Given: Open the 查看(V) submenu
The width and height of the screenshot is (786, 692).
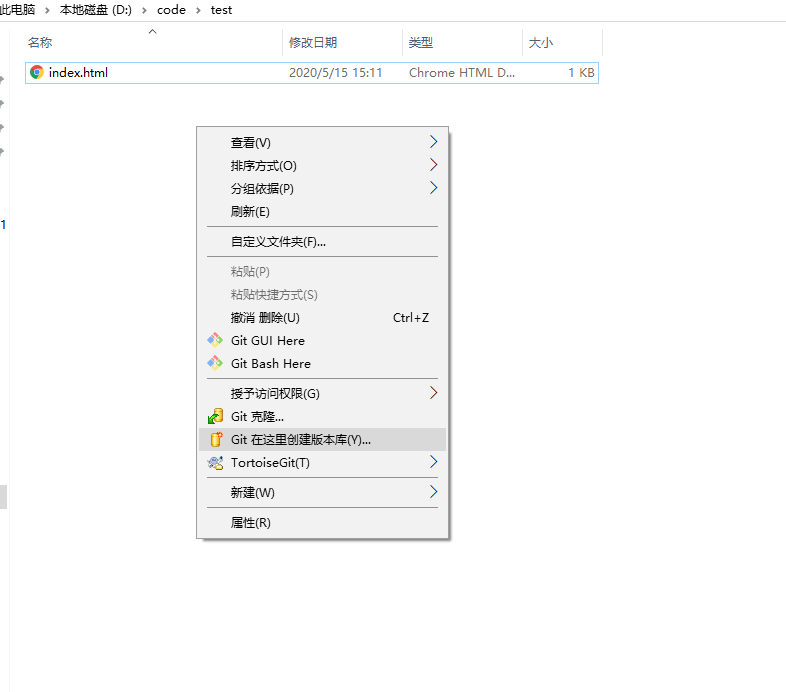Looking at the screenshot, I should point(322,142).
